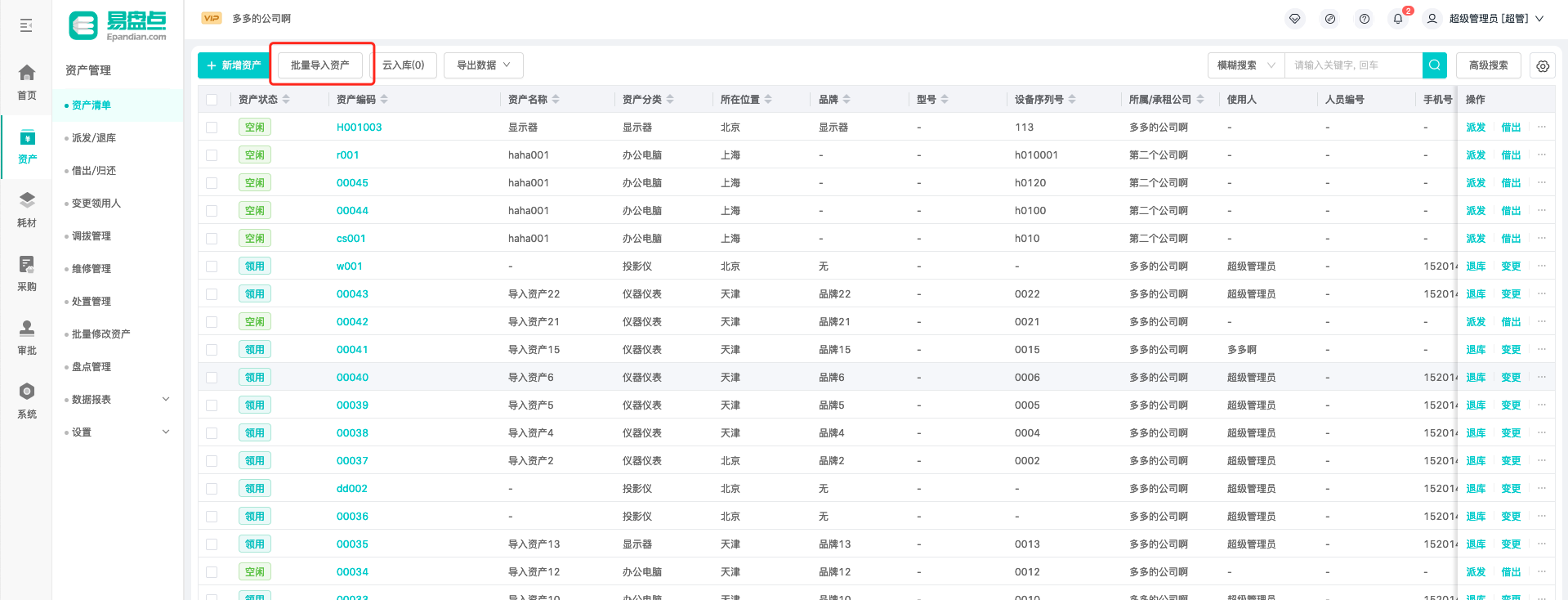Check the box for asset 00034
Viewport: 1568px width, 600px height.
[212, 572]
